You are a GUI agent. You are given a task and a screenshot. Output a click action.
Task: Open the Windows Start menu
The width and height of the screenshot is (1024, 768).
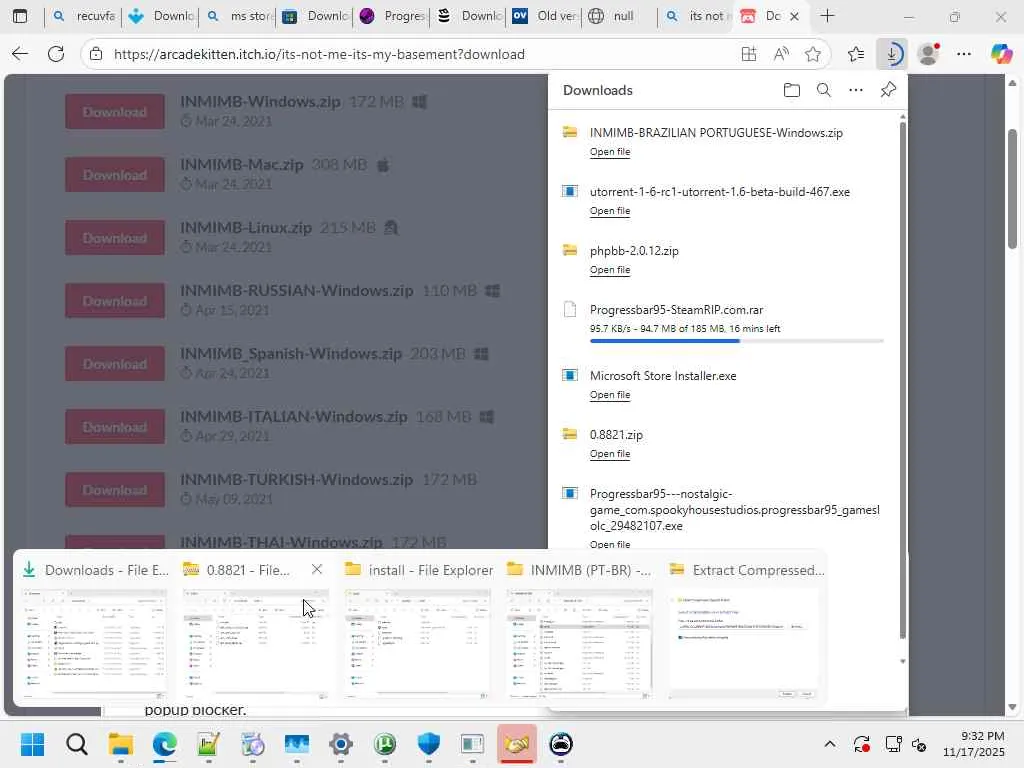32,744
